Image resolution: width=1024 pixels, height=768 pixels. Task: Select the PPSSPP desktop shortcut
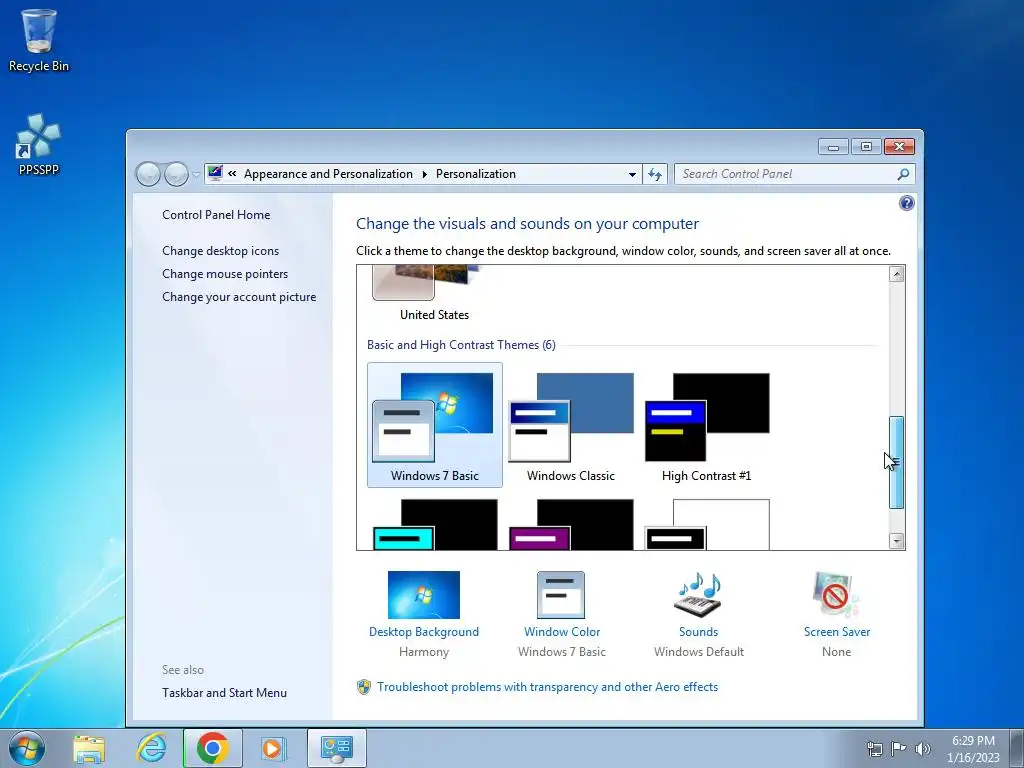point(39,144)
